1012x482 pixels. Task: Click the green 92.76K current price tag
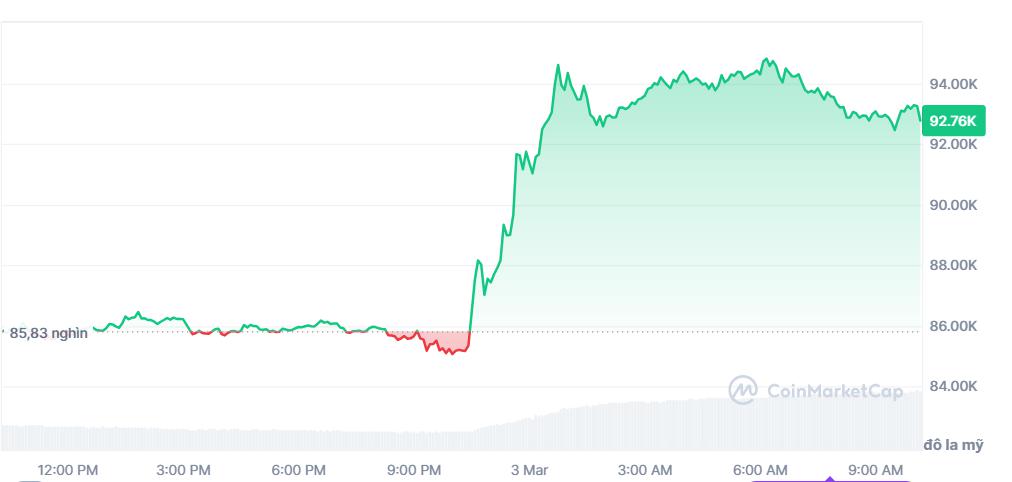pos(953,121)
